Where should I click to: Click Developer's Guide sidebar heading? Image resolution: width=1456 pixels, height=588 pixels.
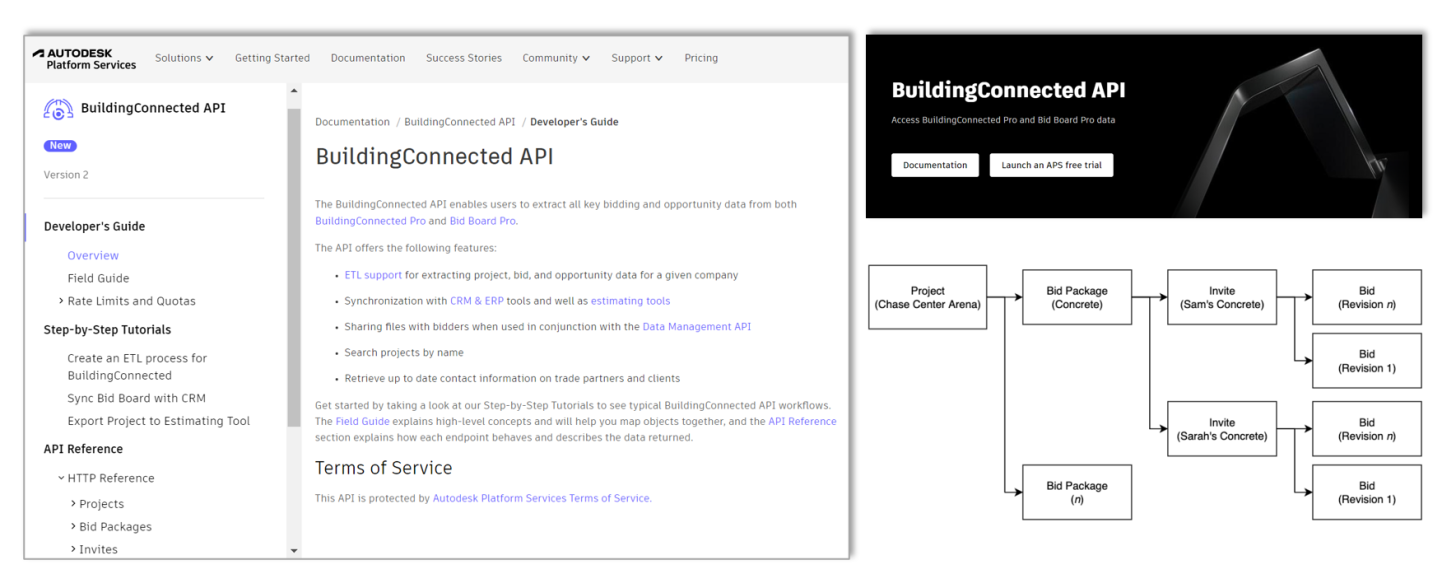click(94, 227)
